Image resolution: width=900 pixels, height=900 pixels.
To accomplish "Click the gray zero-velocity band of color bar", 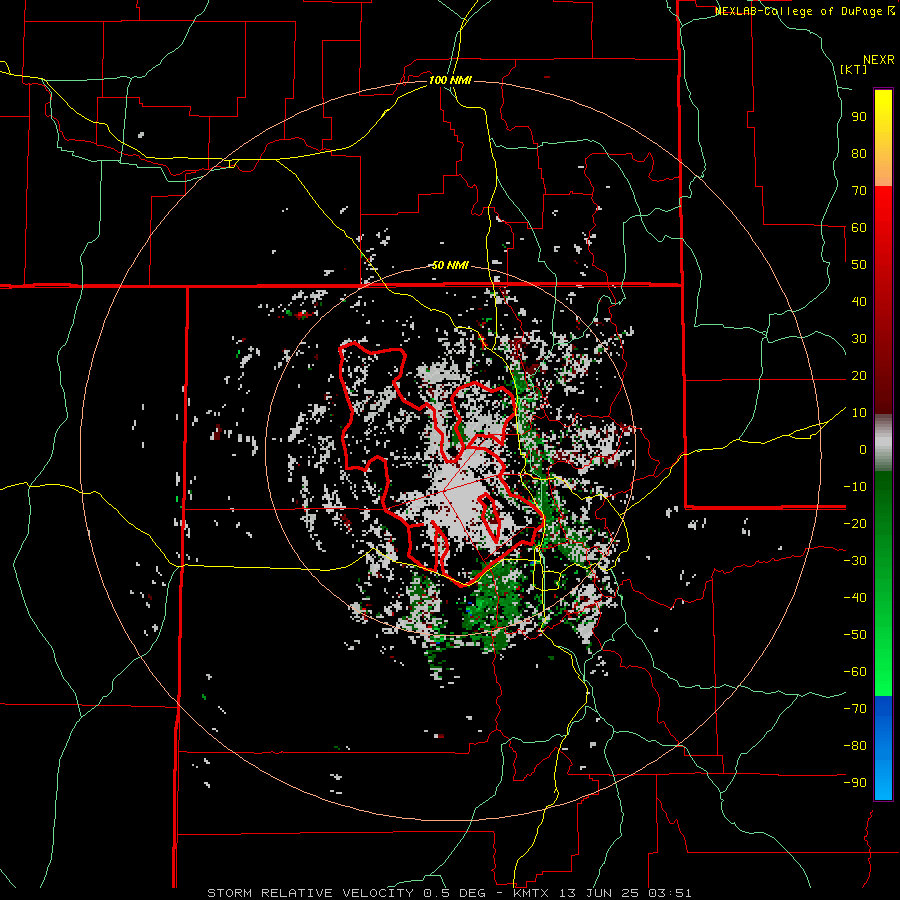I will (883, 442).
